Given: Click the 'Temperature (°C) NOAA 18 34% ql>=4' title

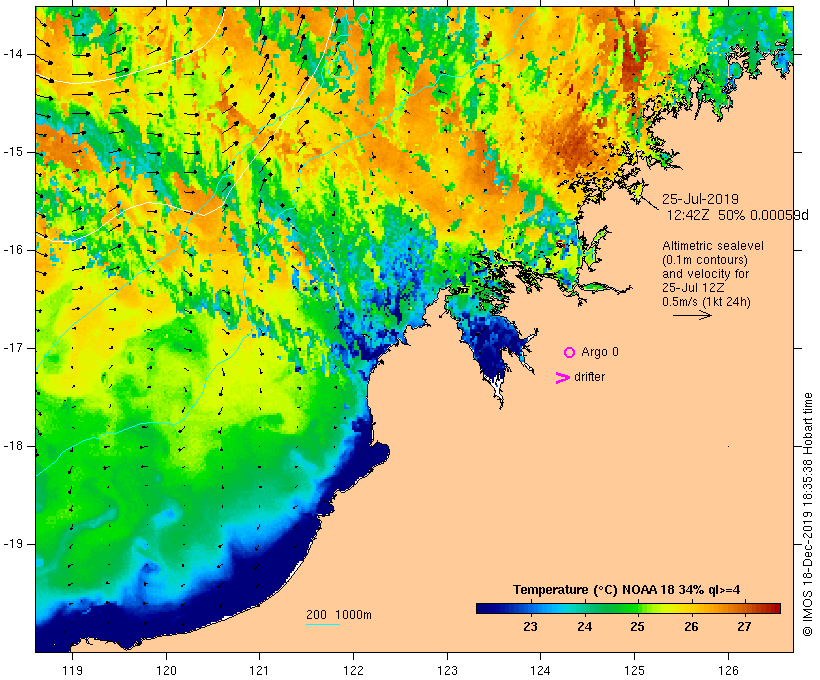Looking at the screenshot, I should coord(627,590).
